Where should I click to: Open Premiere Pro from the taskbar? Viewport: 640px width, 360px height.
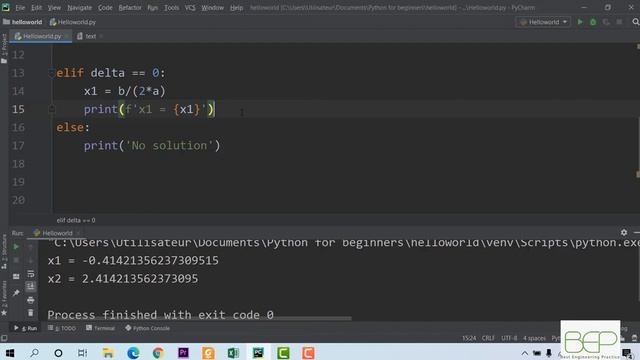coord(183,353)
